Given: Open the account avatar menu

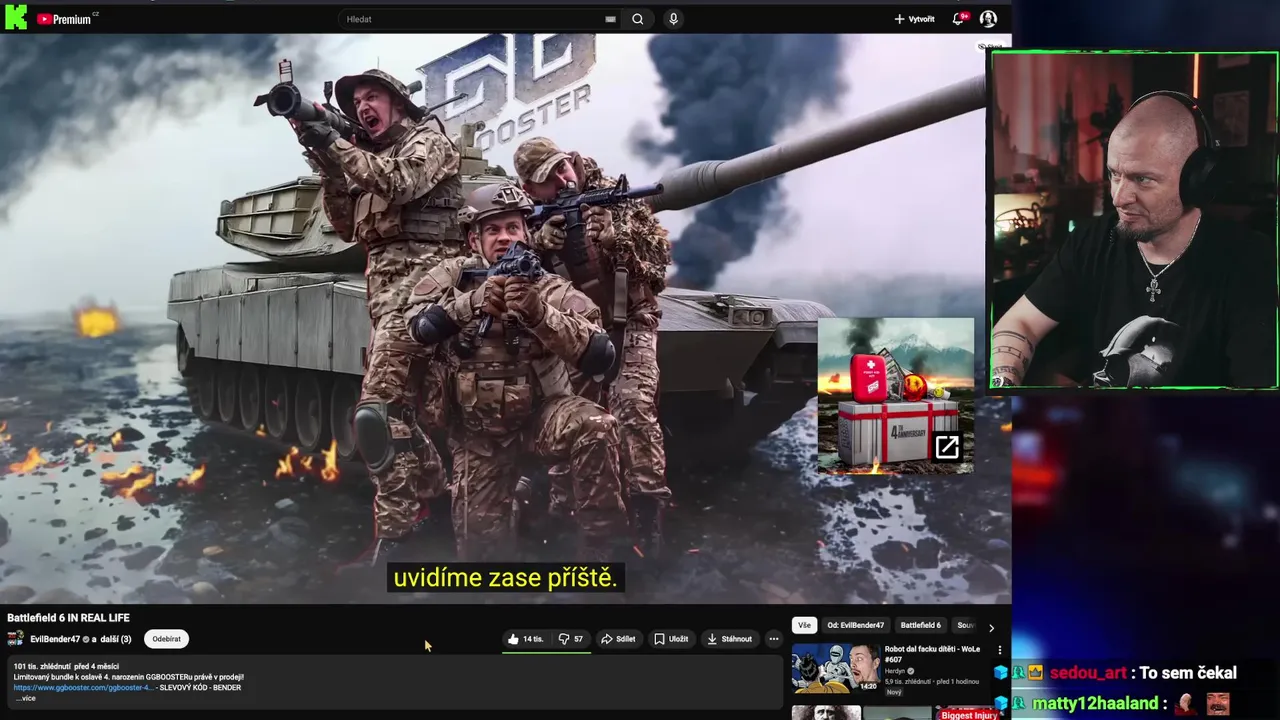Looking at the screenshot, I should click(988, 19).
